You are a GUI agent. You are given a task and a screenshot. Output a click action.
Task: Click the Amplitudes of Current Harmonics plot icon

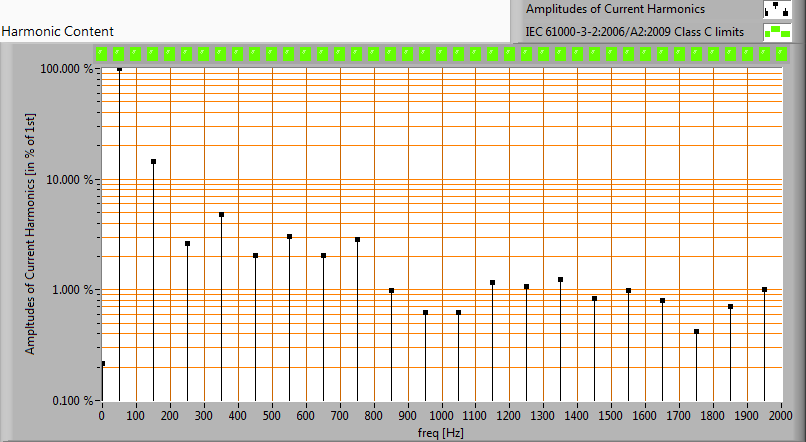click(776, 10)
